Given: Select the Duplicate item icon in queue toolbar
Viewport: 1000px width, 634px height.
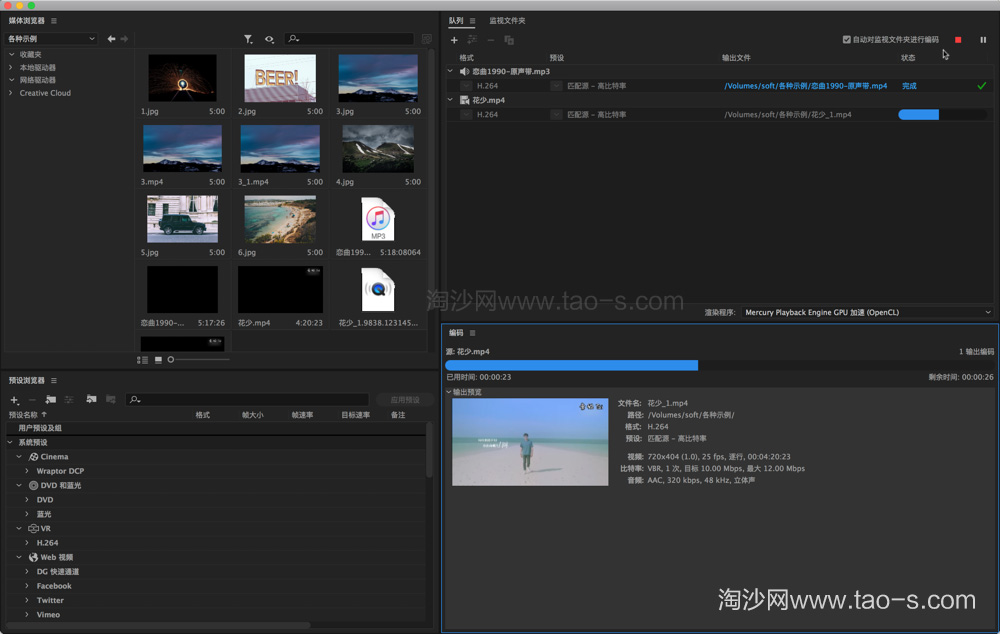Looking at the screenshot, I should pos(508,40).
